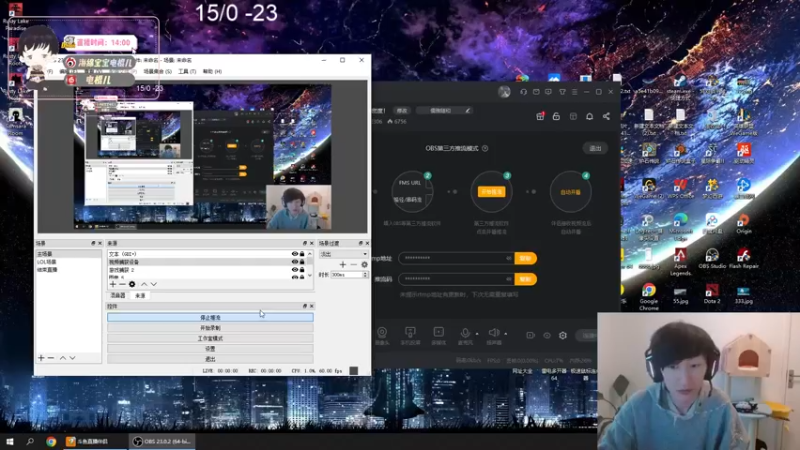Click help icon beside OBS第三方推流模式 title

point(485,148)
